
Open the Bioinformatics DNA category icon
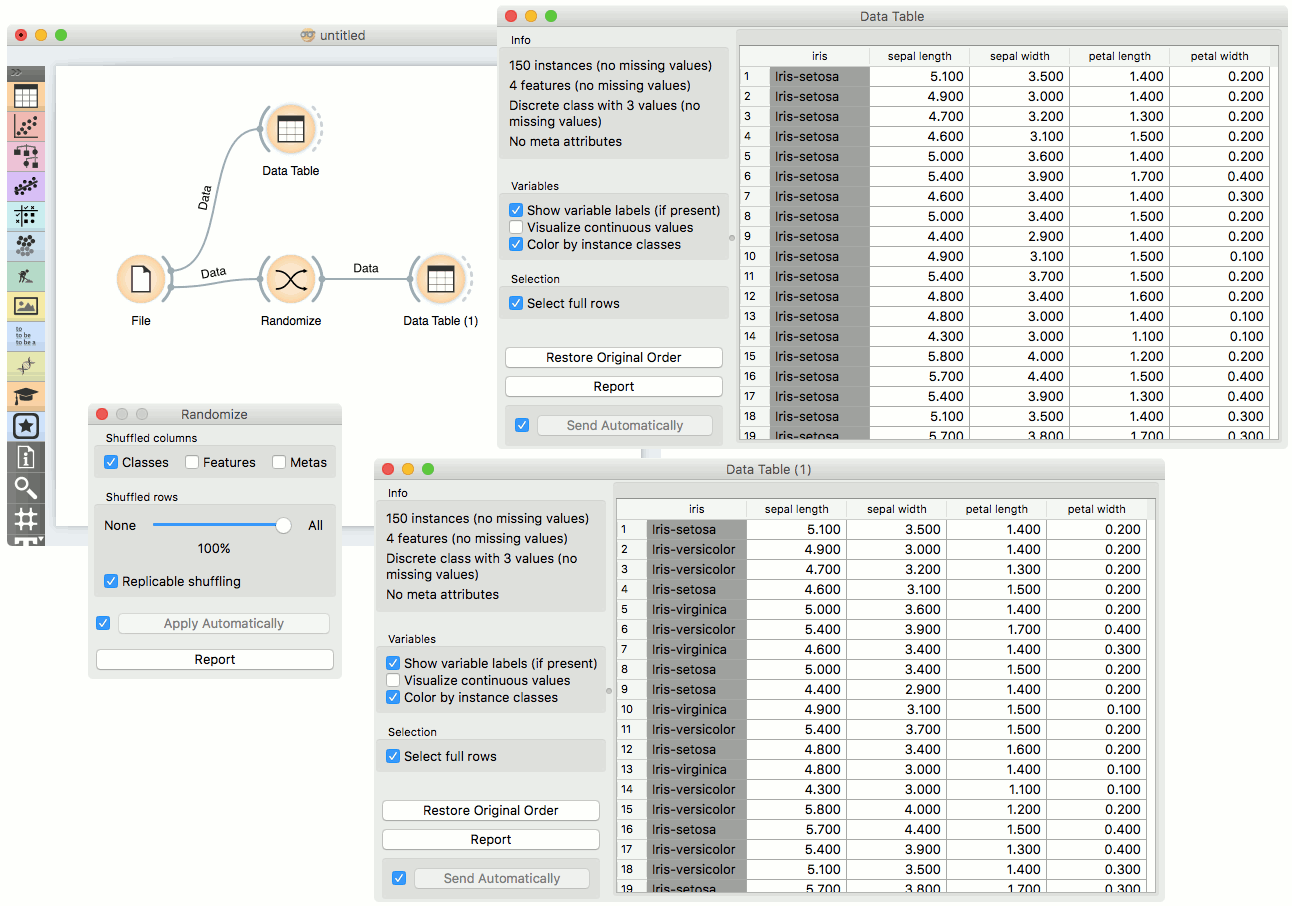[26, 366]
